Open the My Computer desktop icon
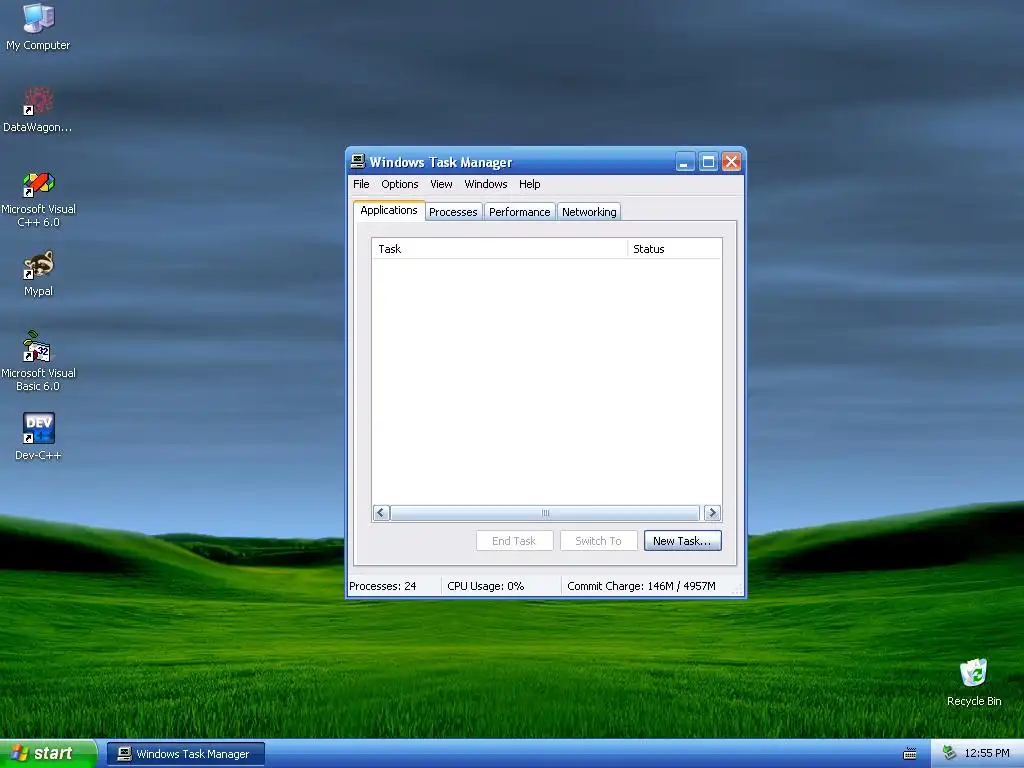1024x768 pixels. (x=38, y=26)
